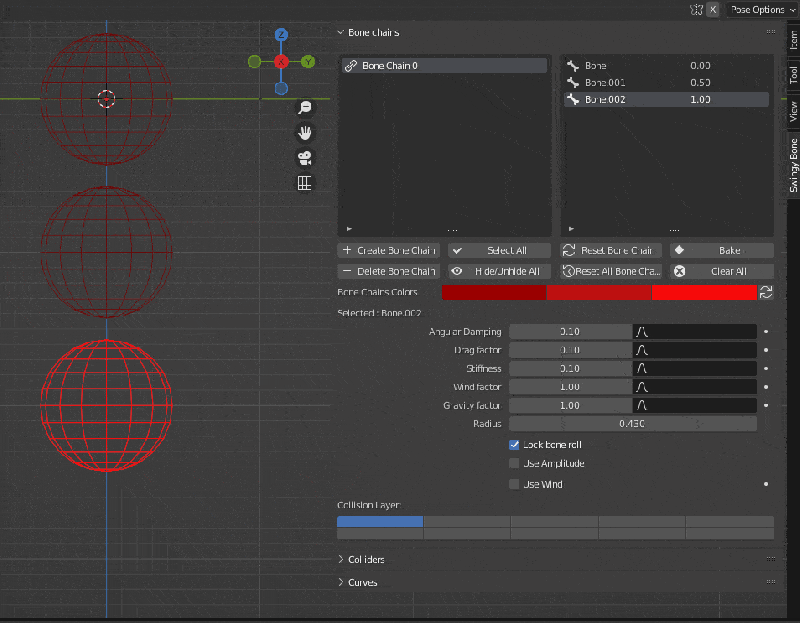Image resolution: width=800 pixels, height=623 pixels.
Task: Open Gravity factor falloff curve icon
Action: coord(642,405)
